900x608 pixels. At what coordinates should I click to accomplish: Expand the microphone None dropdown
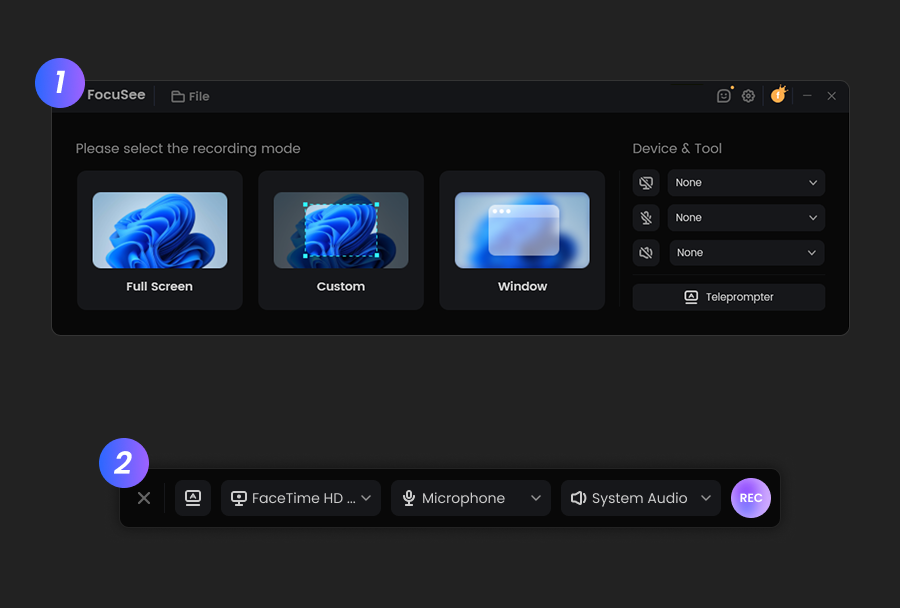tap(746, 218)
